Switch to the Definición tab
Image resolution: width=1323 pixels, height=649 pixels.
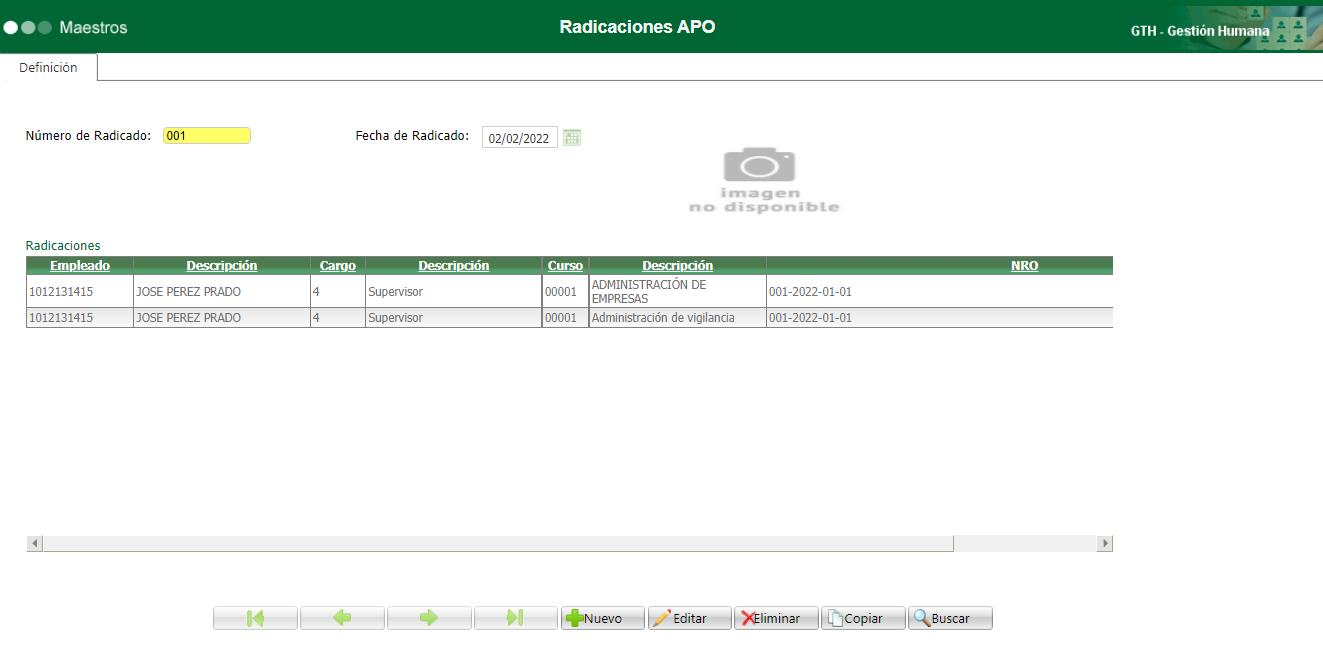pos(49,67)
